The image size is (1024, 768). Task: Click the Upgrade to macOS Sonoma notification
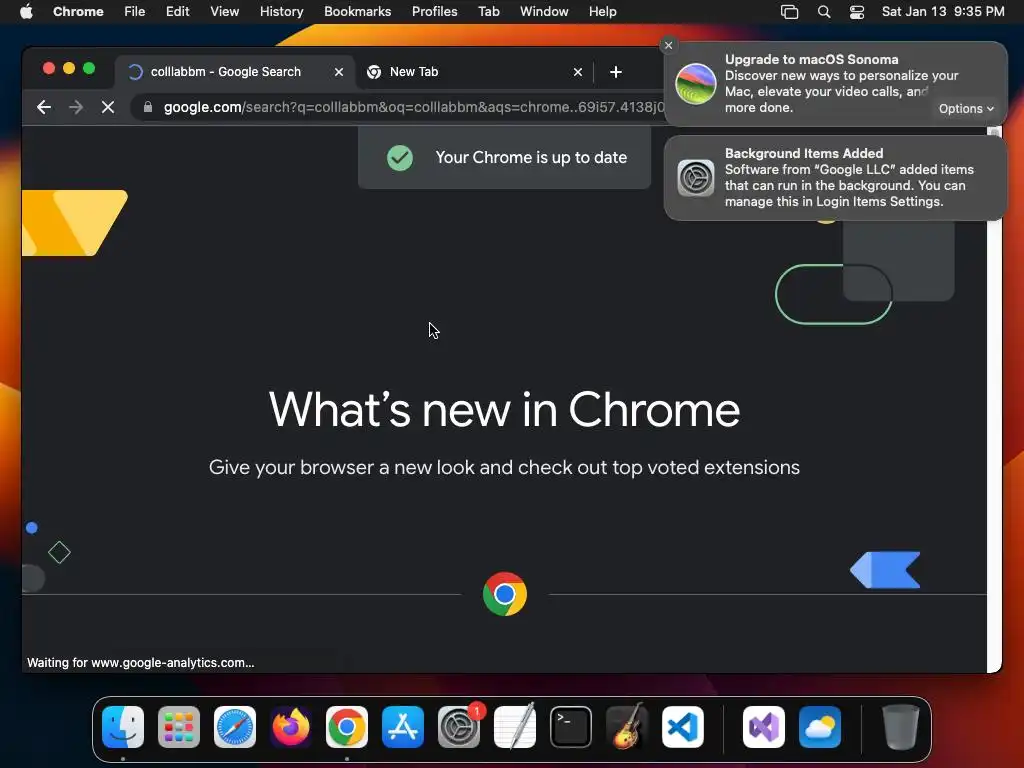pyautogui.click(x=835, y=84)
